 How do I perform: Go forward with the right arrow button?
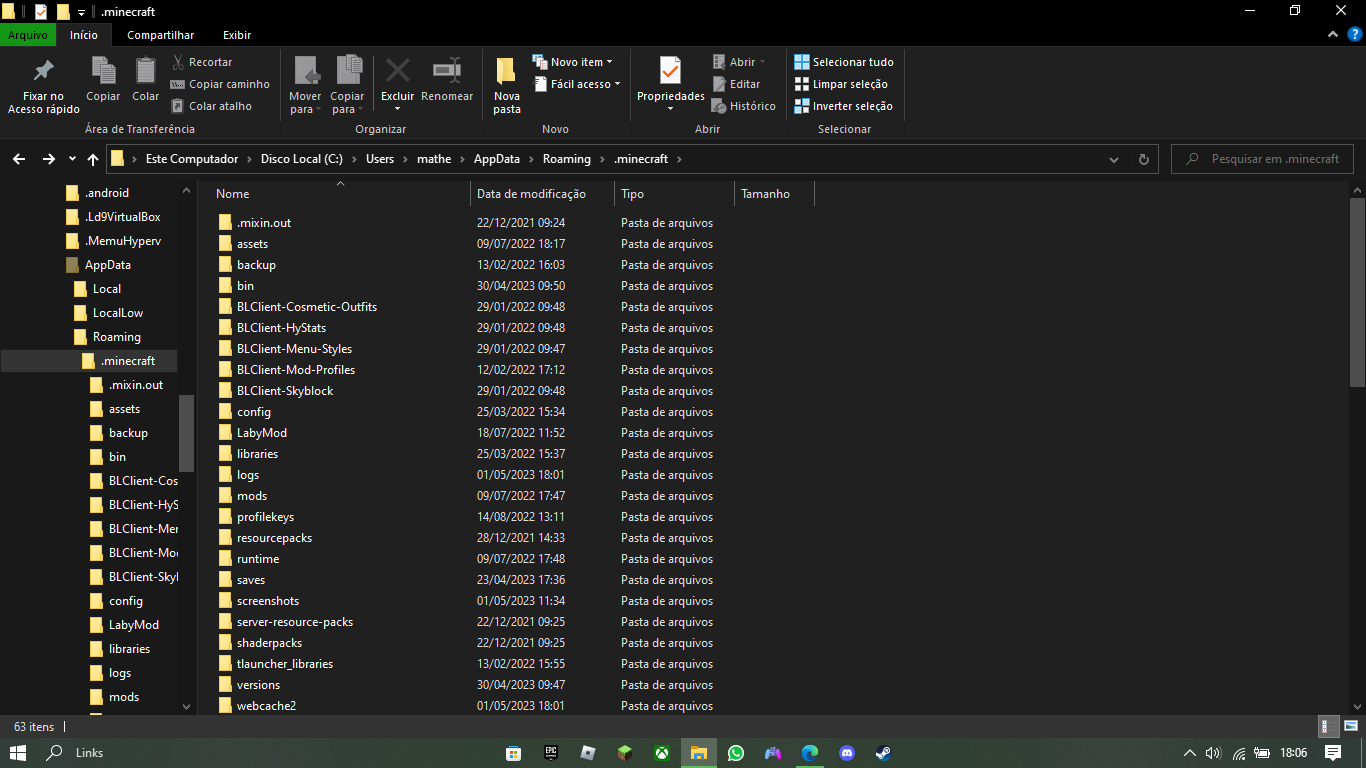click(x=48, y=159)
